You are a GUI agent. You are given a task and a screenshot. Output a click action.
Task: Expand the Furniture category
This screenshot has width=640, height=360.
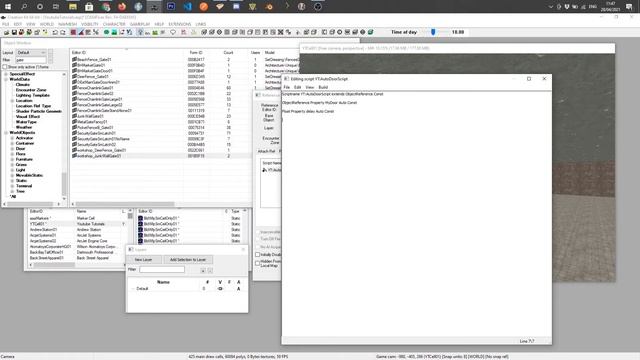tap(12, 159)
